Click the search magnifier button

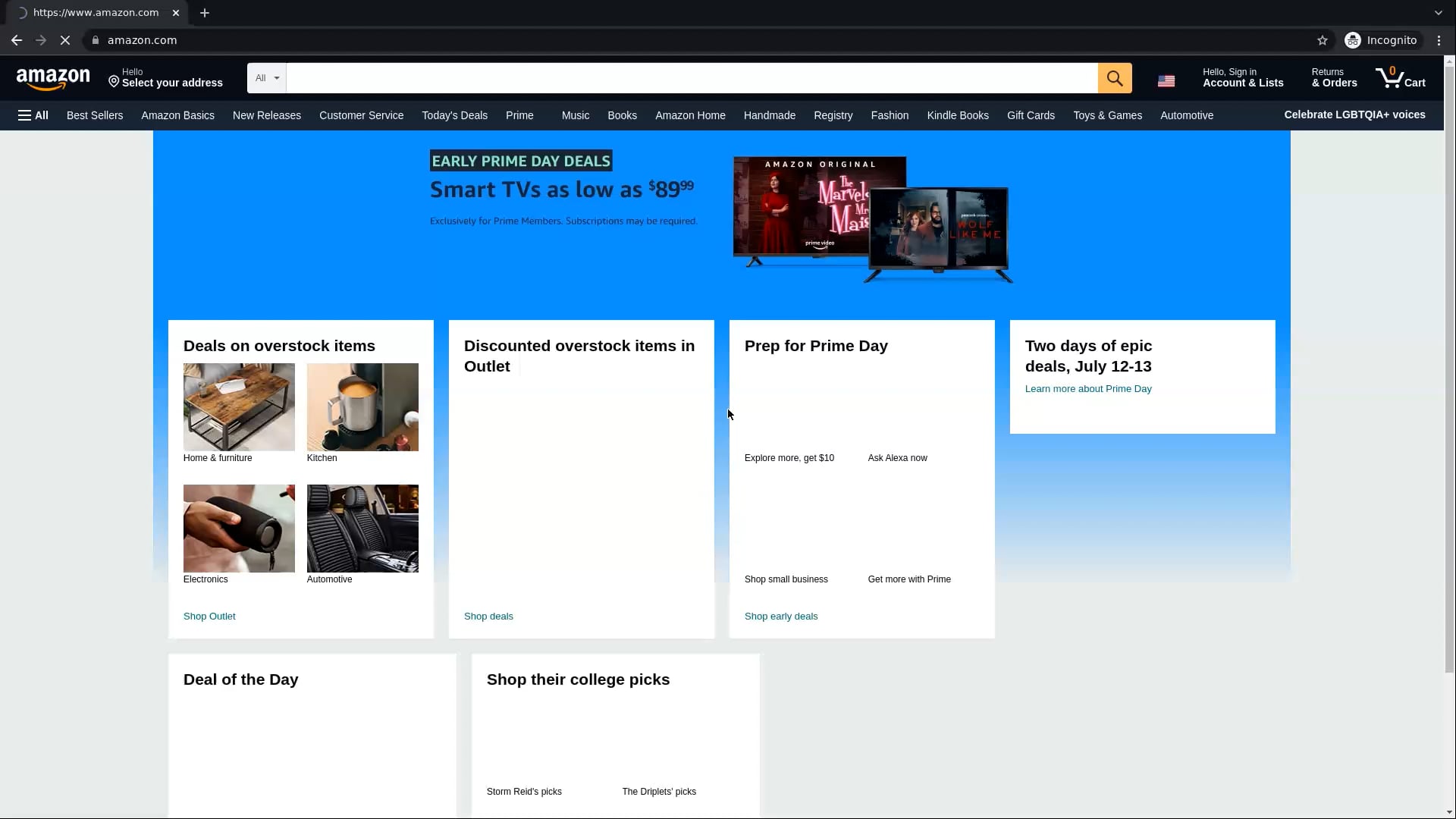1115,77
